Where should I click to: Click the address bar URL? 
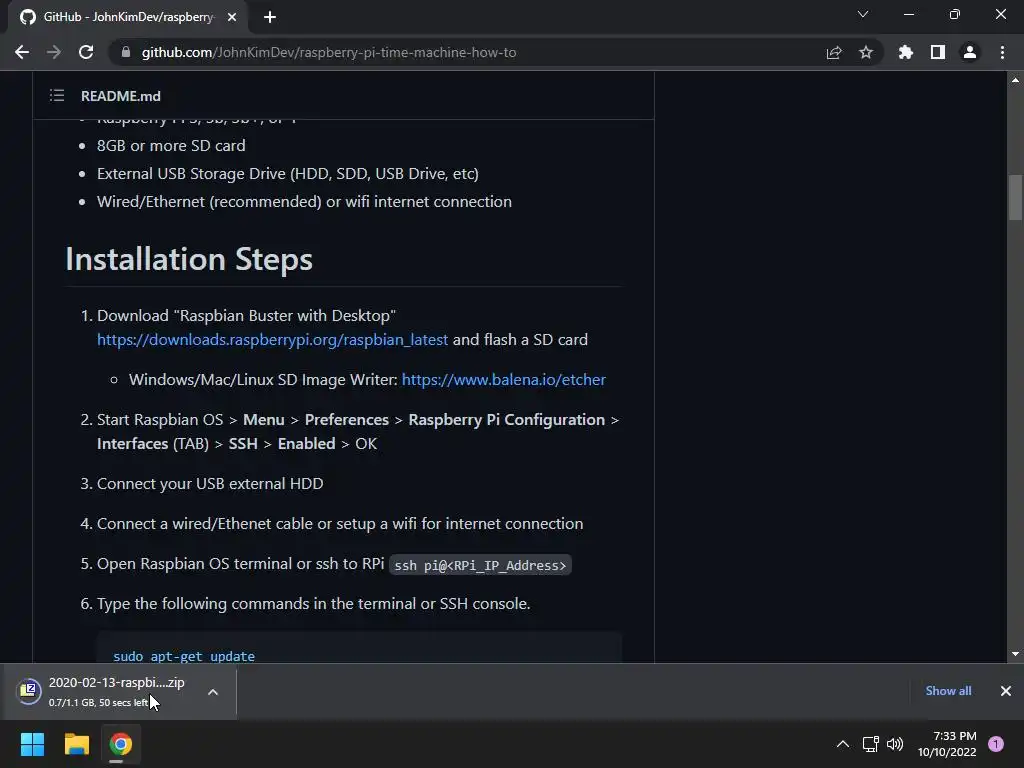(328, 52)
